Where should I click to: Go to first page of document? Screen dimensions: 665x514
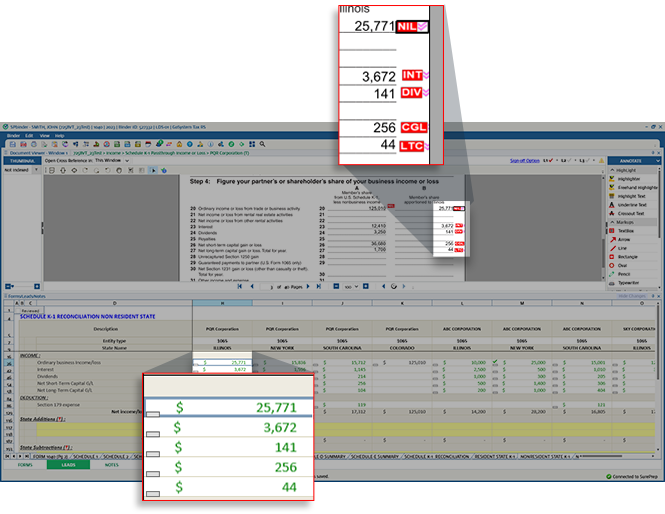click(240, 287)
